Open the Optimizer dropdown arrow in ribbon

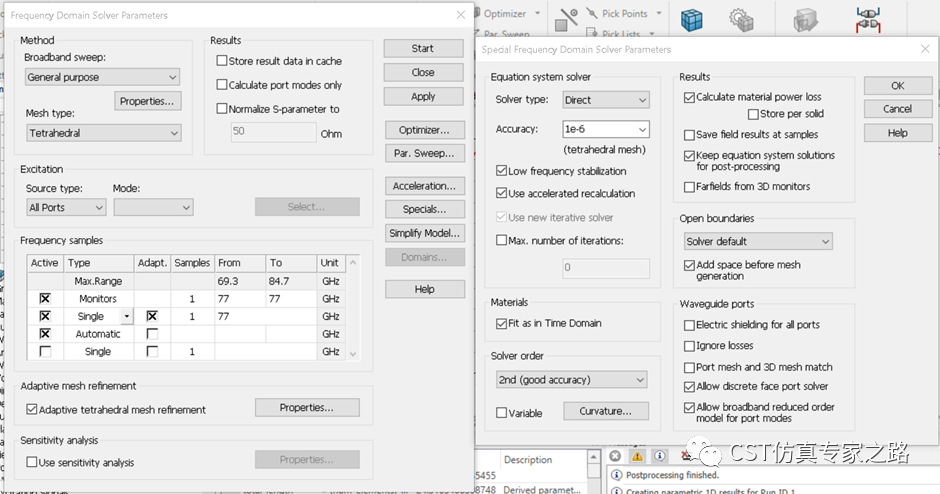coord(537,13)
